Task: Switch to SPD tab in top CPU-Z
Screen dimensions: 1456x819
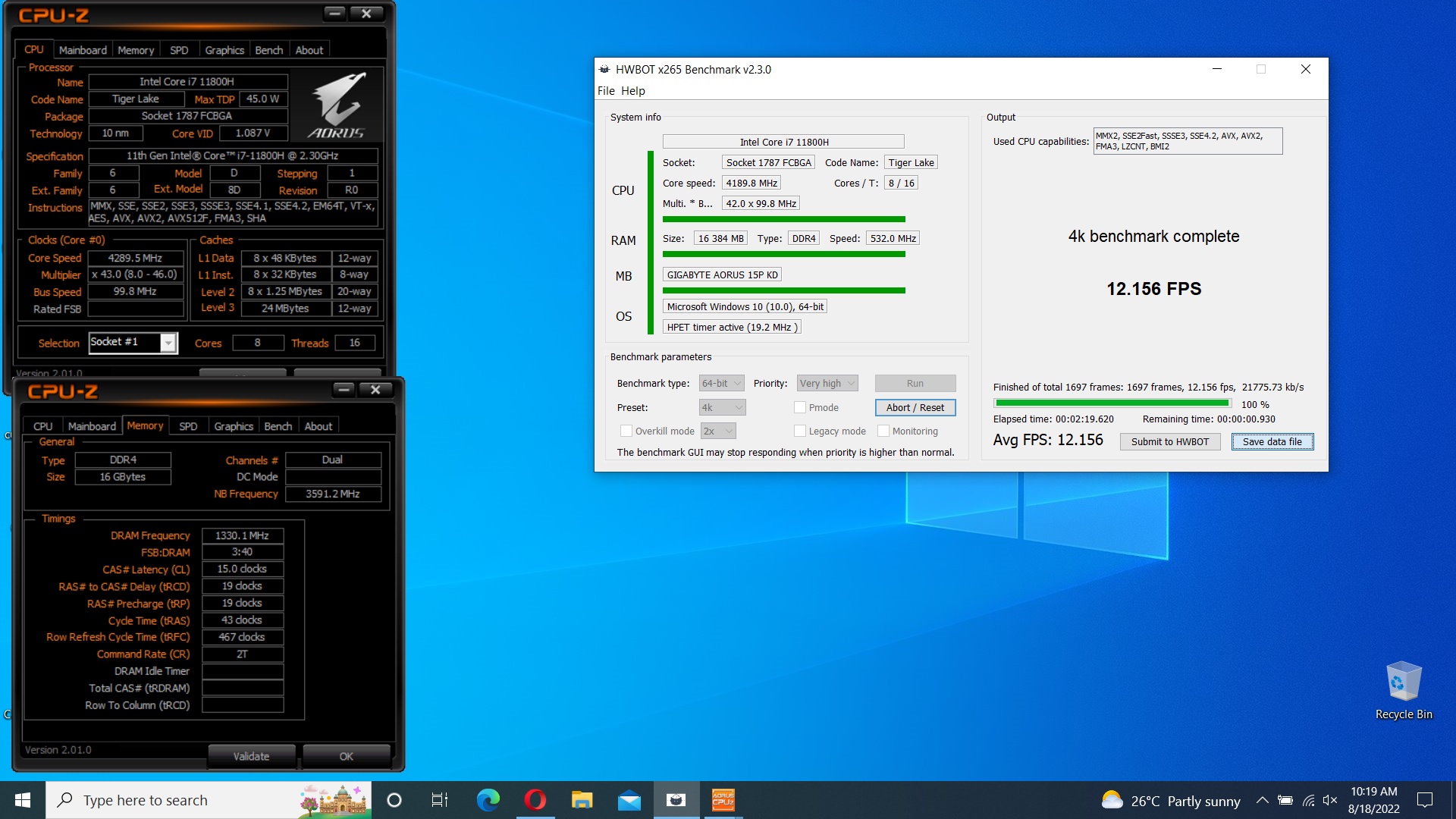Action: pos(179,50)
